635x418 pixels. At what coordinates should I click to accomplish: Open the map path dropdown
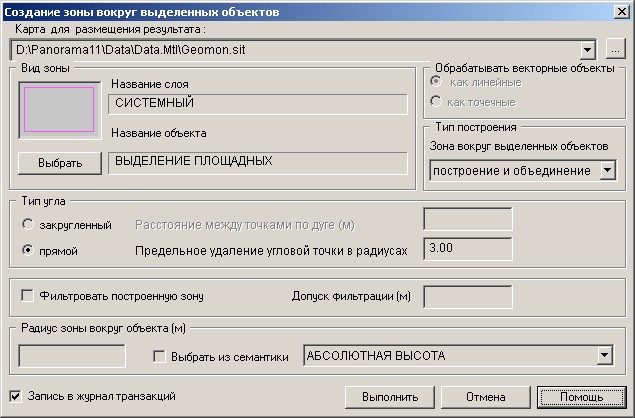coord(588,48)
